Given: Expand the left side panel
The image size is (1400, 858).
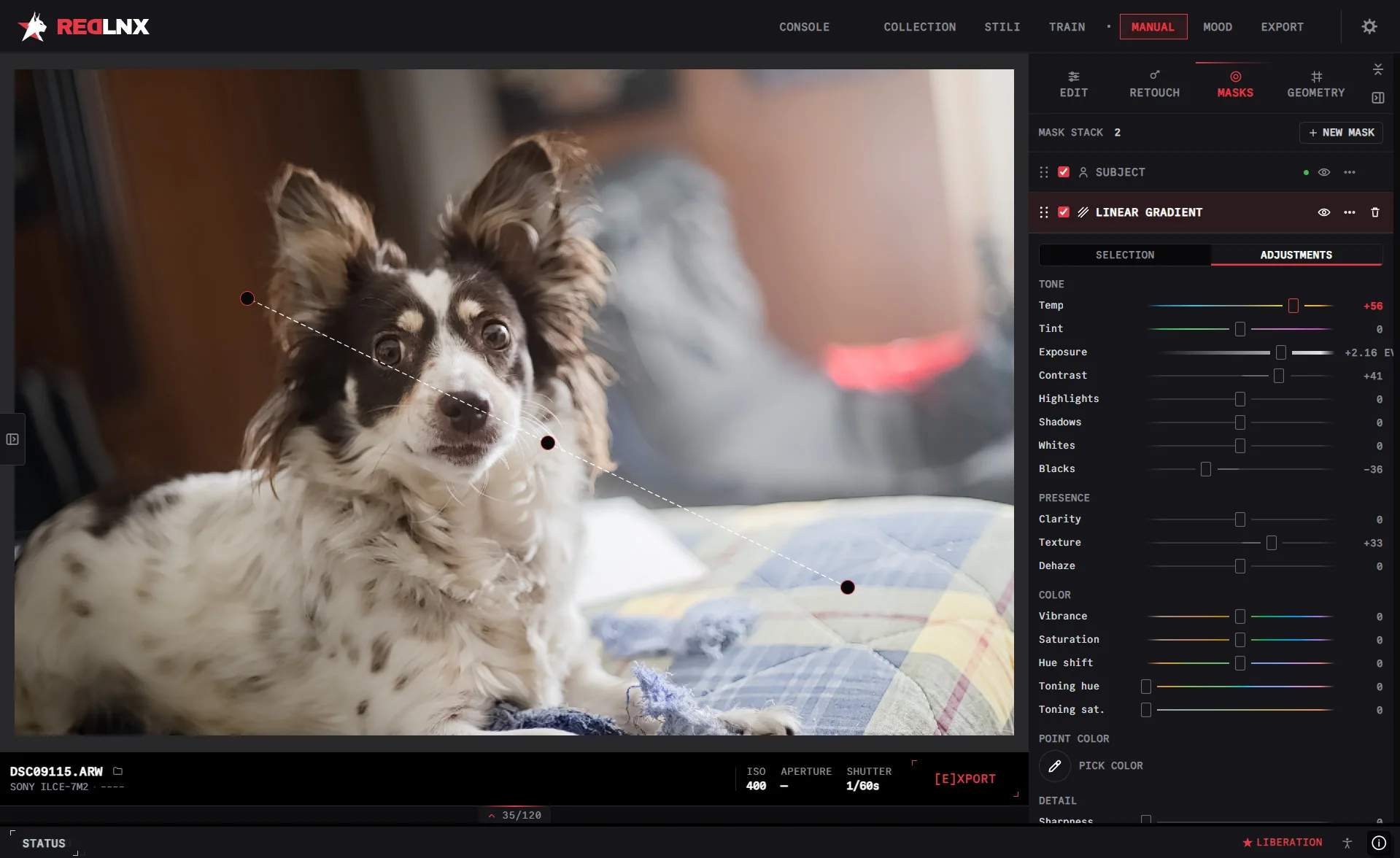Looking at the screenshot, I should click(x=12, y=439).
